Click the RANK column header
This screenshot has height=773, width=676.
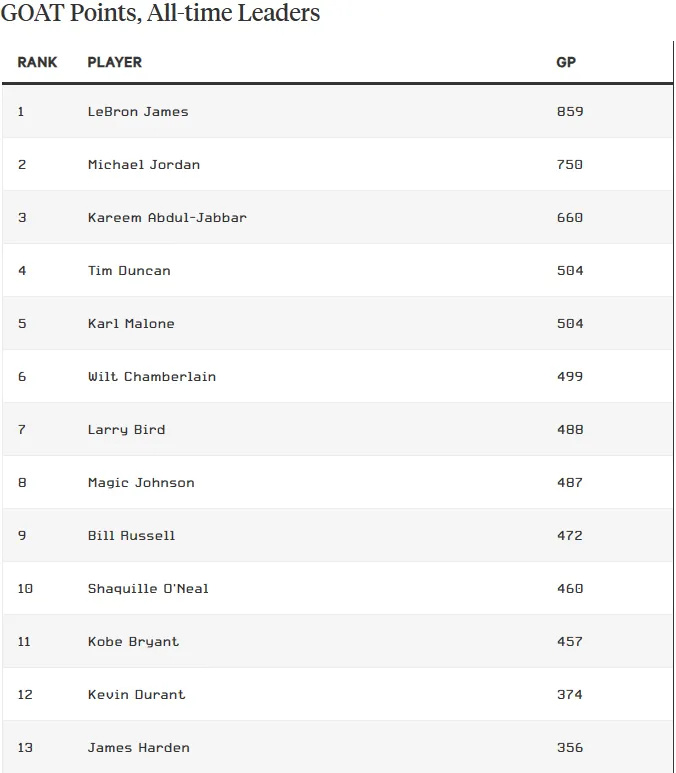click(x=37, y=62)
